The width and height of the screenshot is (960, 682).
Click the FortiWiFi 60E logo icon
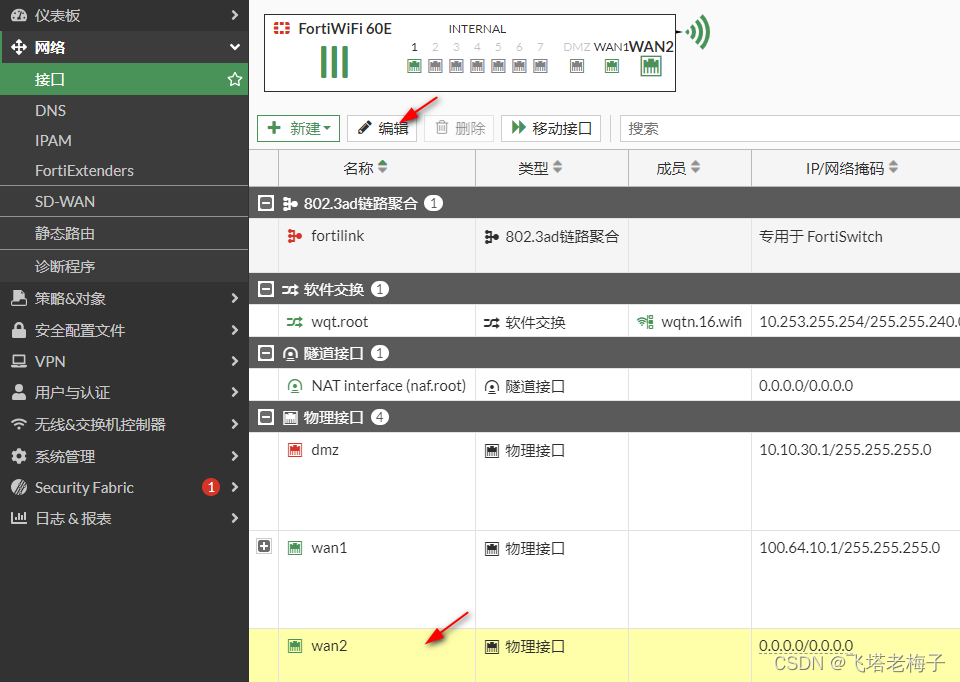pyautogui.click(x=282, y=28)
